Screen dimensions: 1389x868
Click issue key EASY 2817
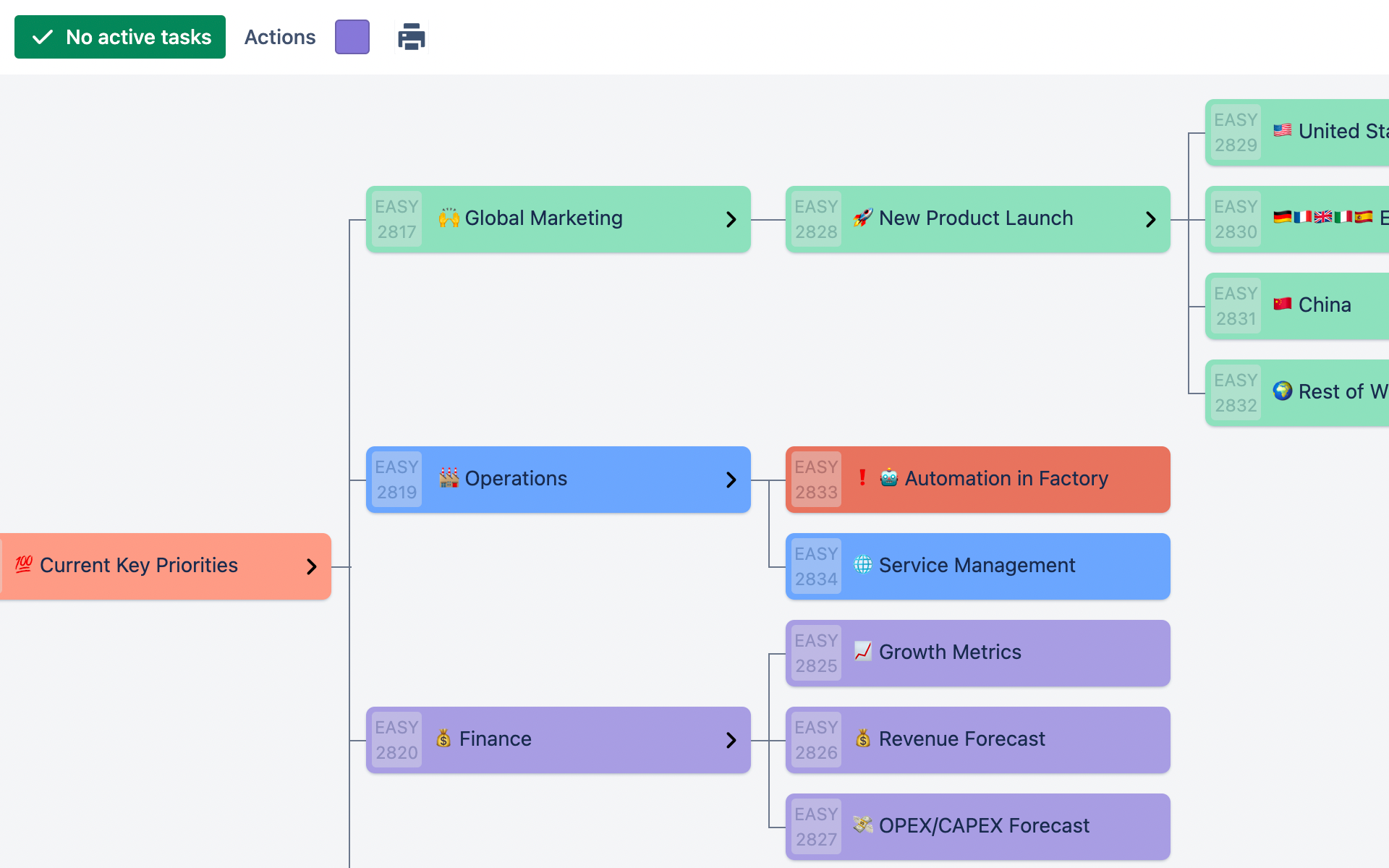[x=396, y=219]
